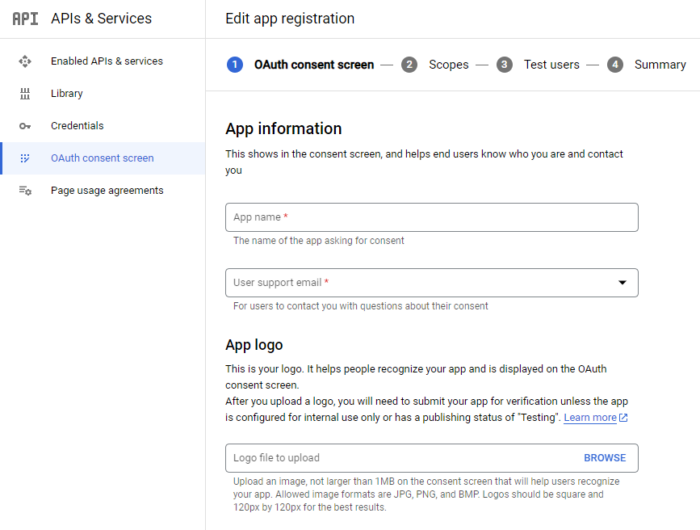This screenshot has height=530, width=700.
Task: Click the OAuth consent screen sidebar icon
Action: pos(25,158)
